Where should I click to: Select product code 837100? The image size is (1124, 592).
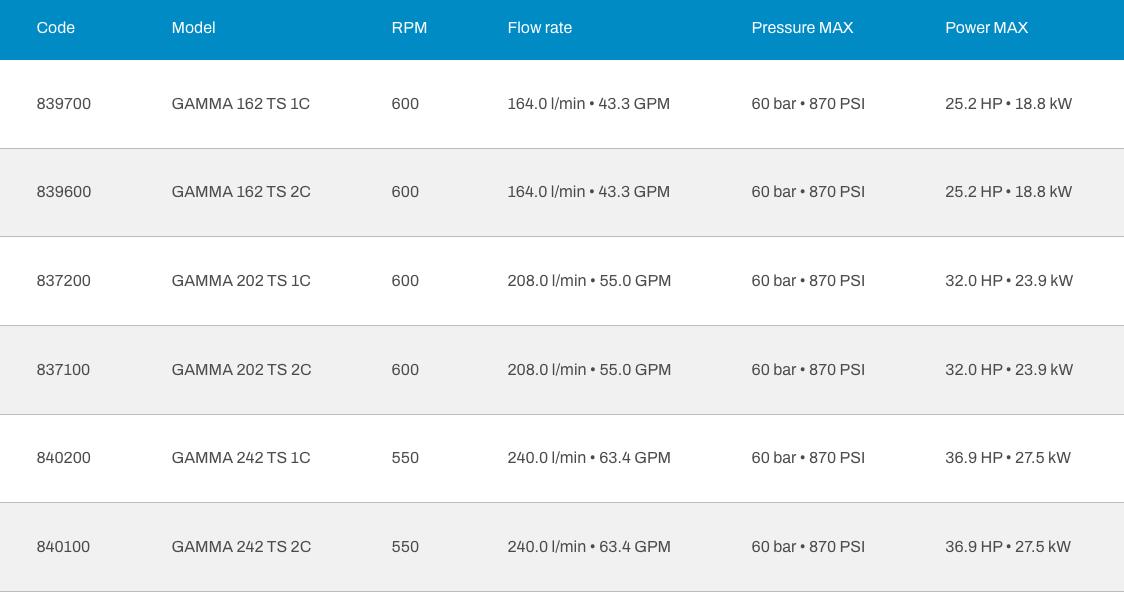point(64,370)
